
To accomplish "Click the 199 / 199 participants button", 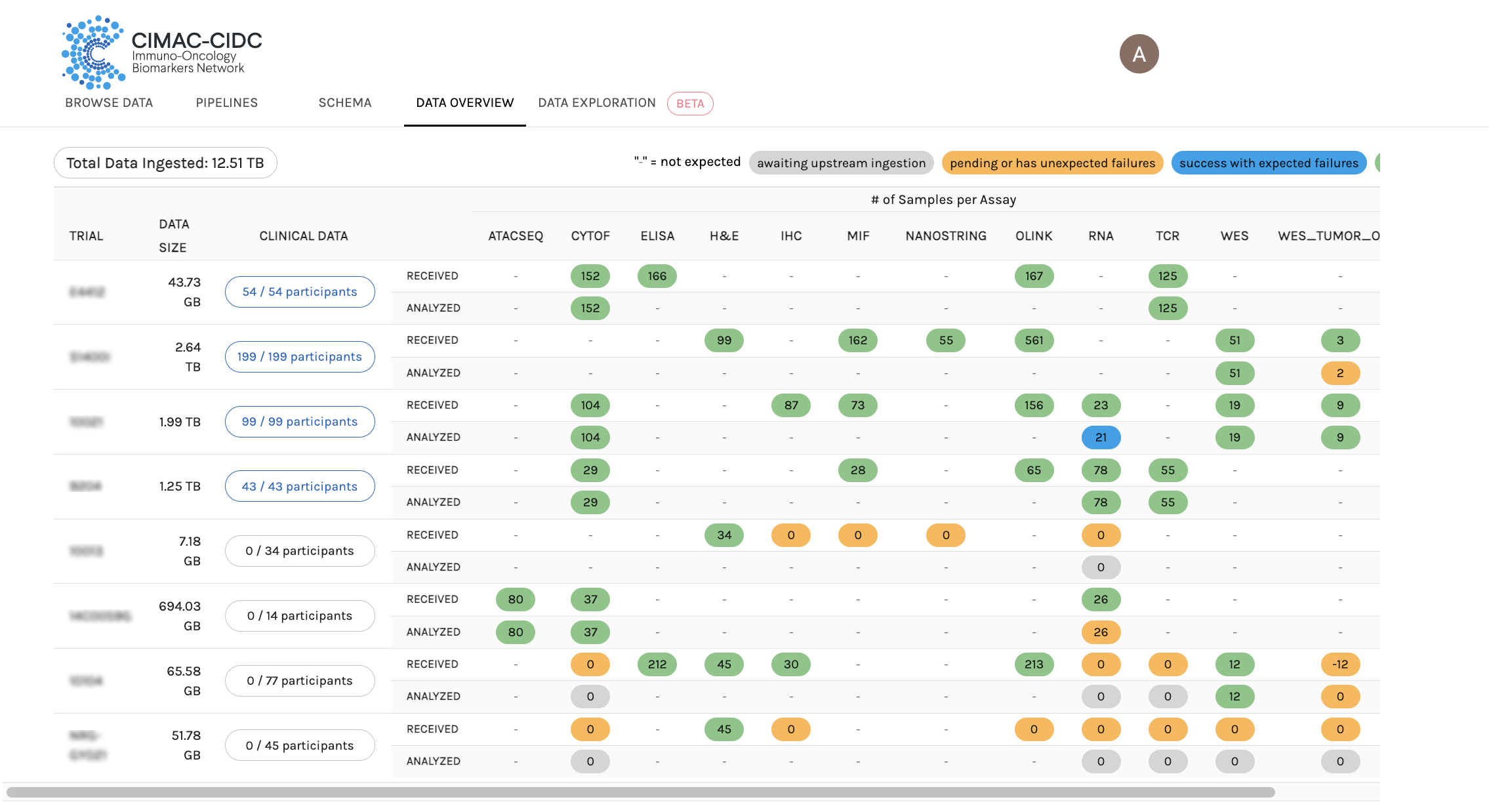I will (x=300, y=357).
